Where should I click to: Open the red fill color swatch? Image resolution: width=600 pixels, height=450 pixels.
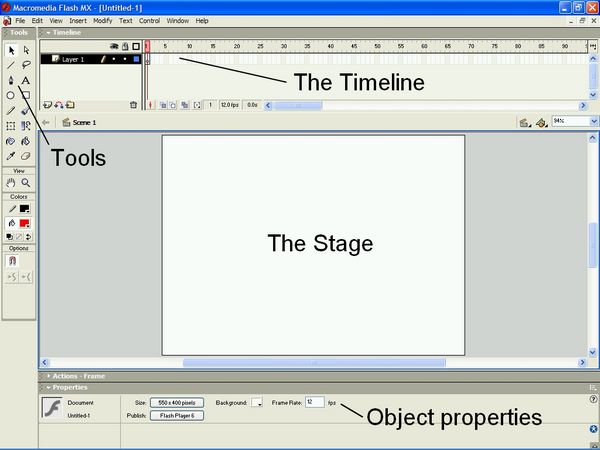click(26, 223)
